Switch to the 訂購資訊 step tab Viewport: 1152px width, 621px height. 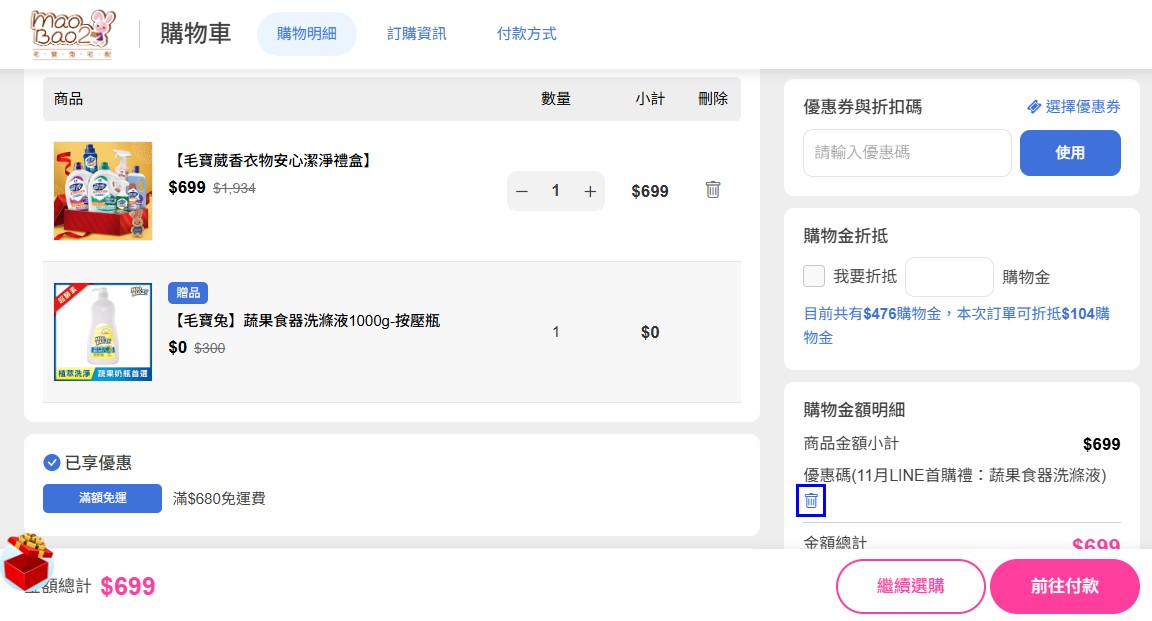(417, 34)
